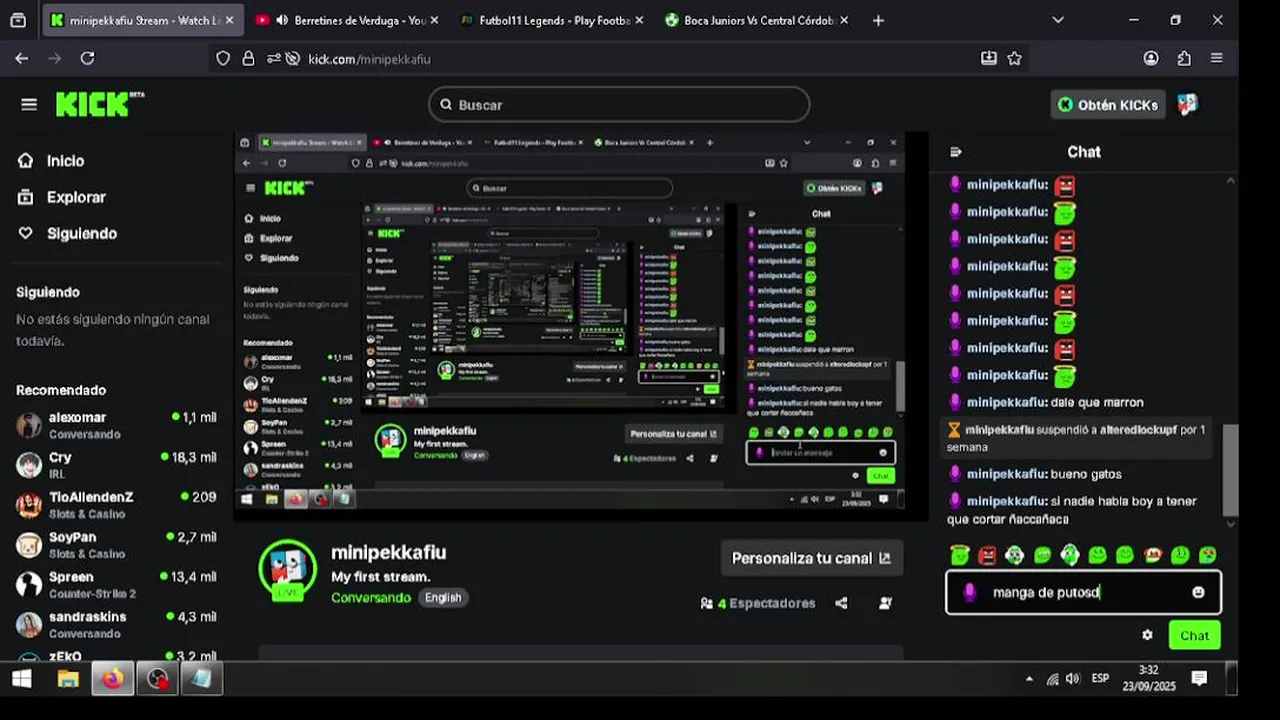Click the suspended user alteredlockupf in chat
The width and height of the screenshot is (1280, 720).
[x=1137, y=429]
